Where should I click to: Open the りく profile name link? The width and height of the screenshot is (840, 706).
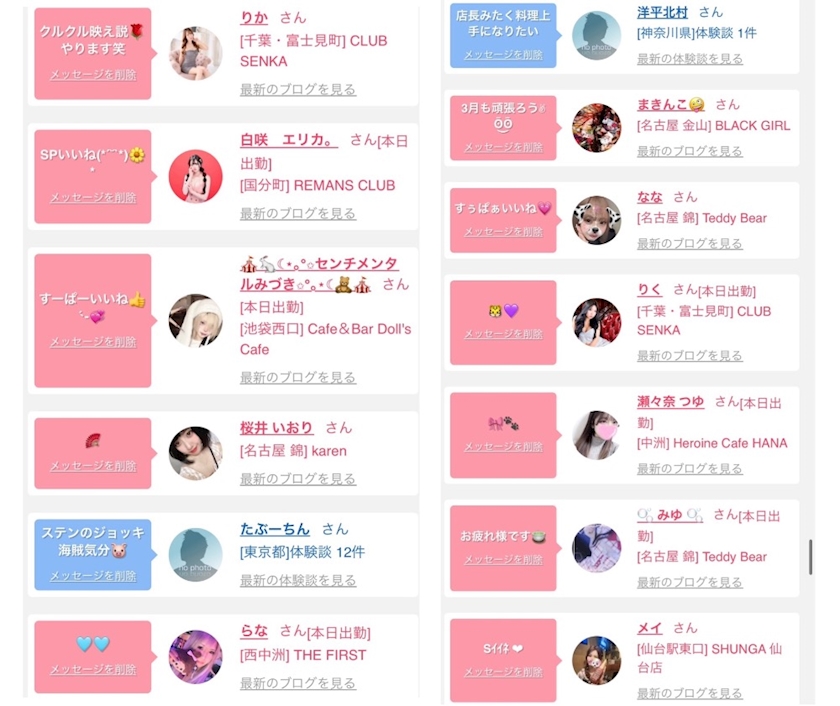[x=650, y=290]
